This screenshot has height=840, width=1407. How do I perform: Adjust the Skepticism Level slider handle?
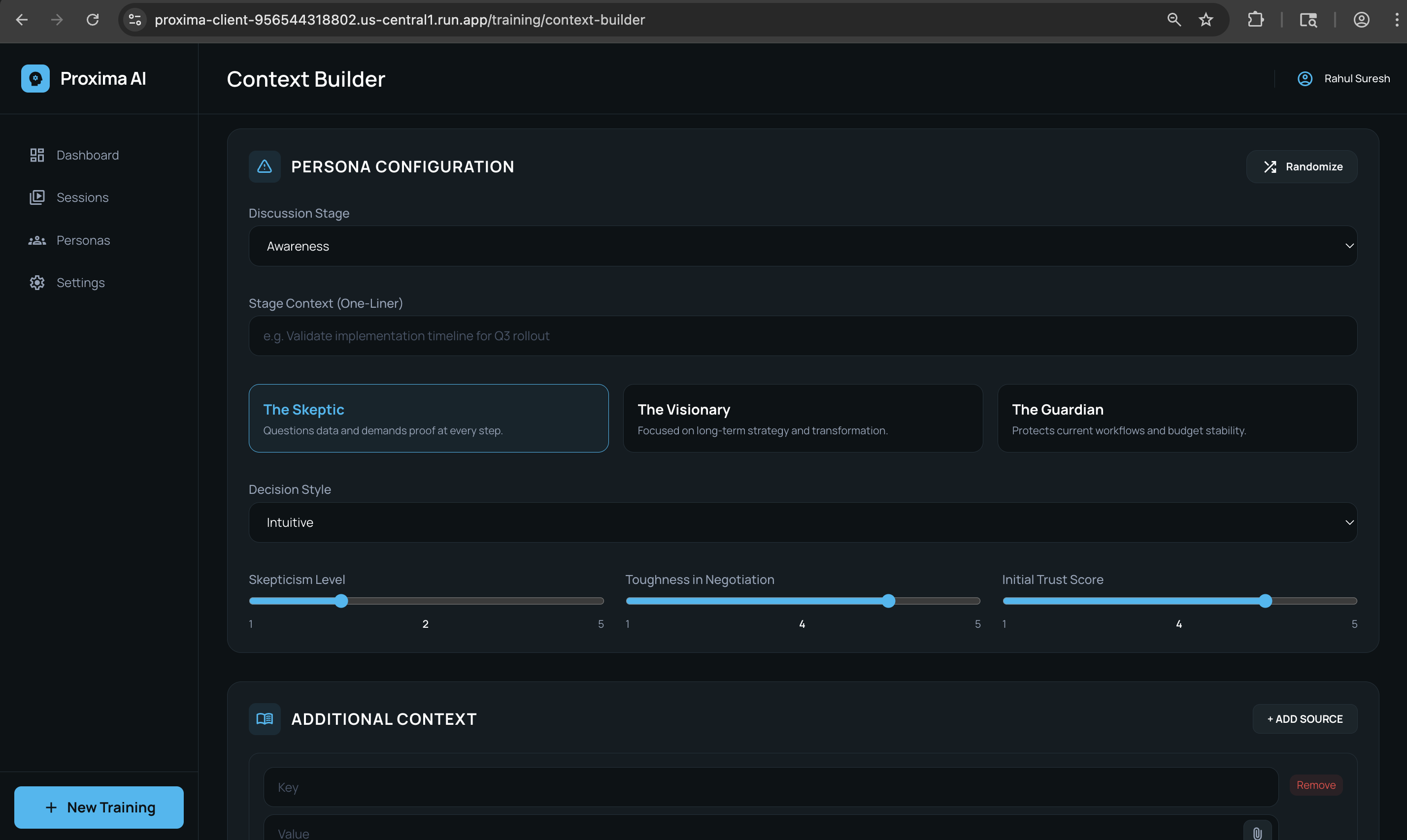341,601
